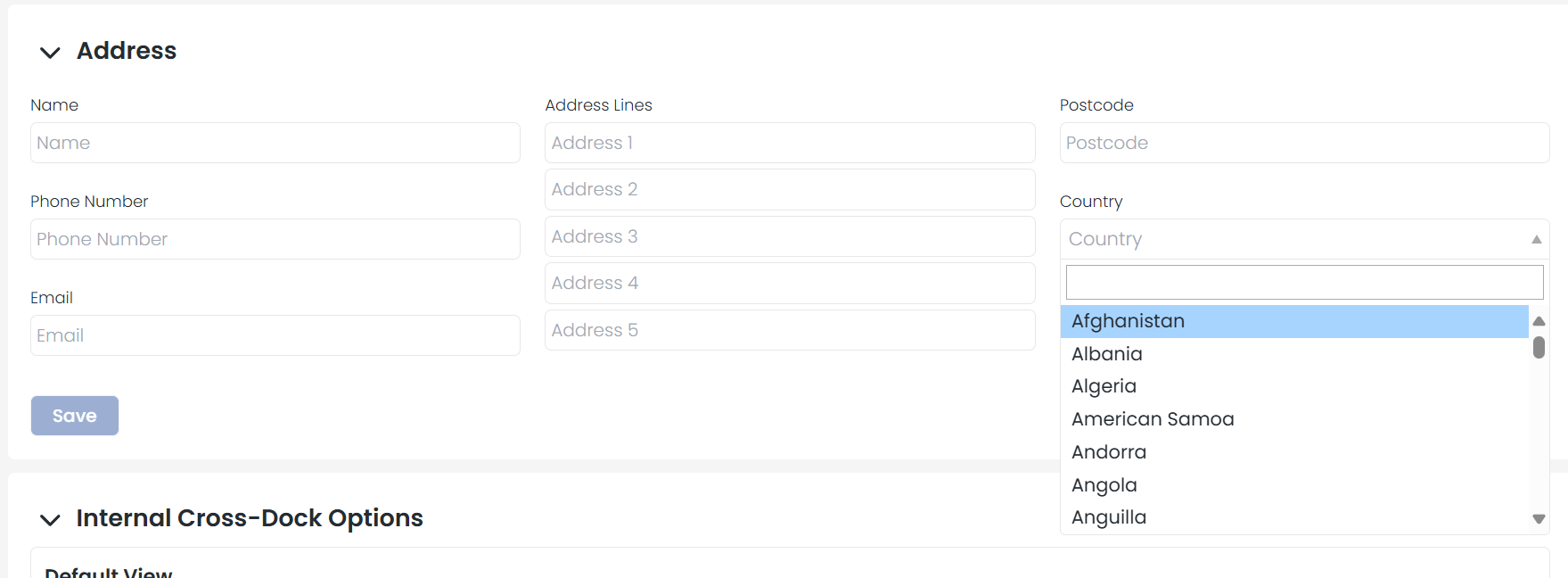Collapse the Address section chevron
The image size is (1568, 578).
click(x=50, y=53)
